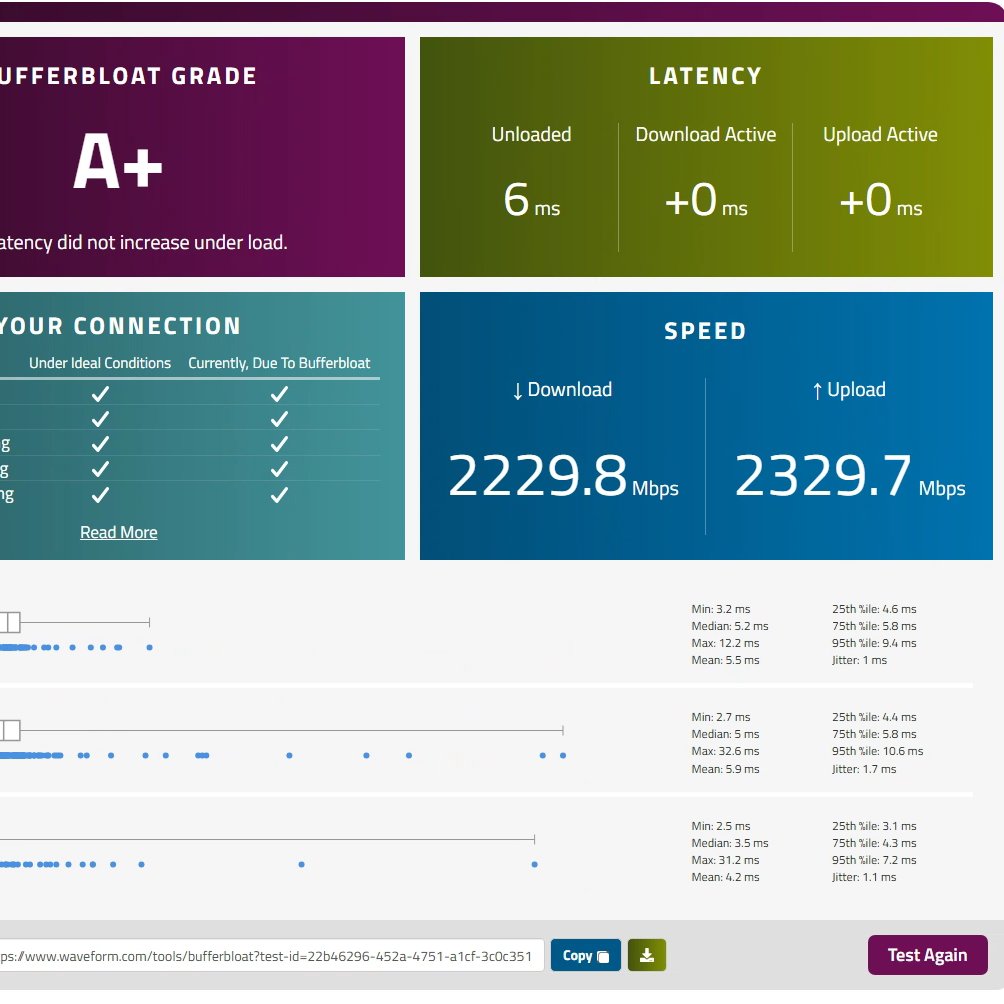The width and height of the screenshot is (1004, 1004).
Task: Click the Upload label in Speed panel
Action: (x=849, y=389)
